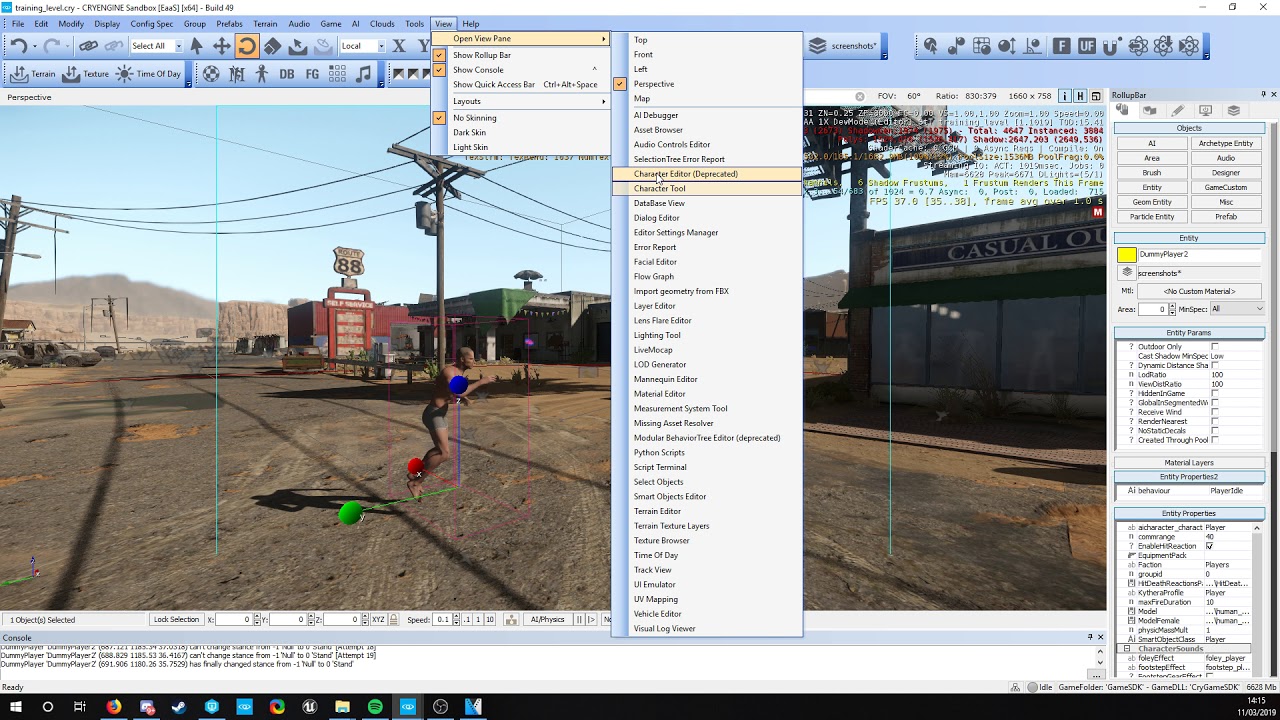The height and width of the screenshot is (720, 1280).
Task: Click the atom with down-arrow physics icon
Action: tap(1163, 46)
